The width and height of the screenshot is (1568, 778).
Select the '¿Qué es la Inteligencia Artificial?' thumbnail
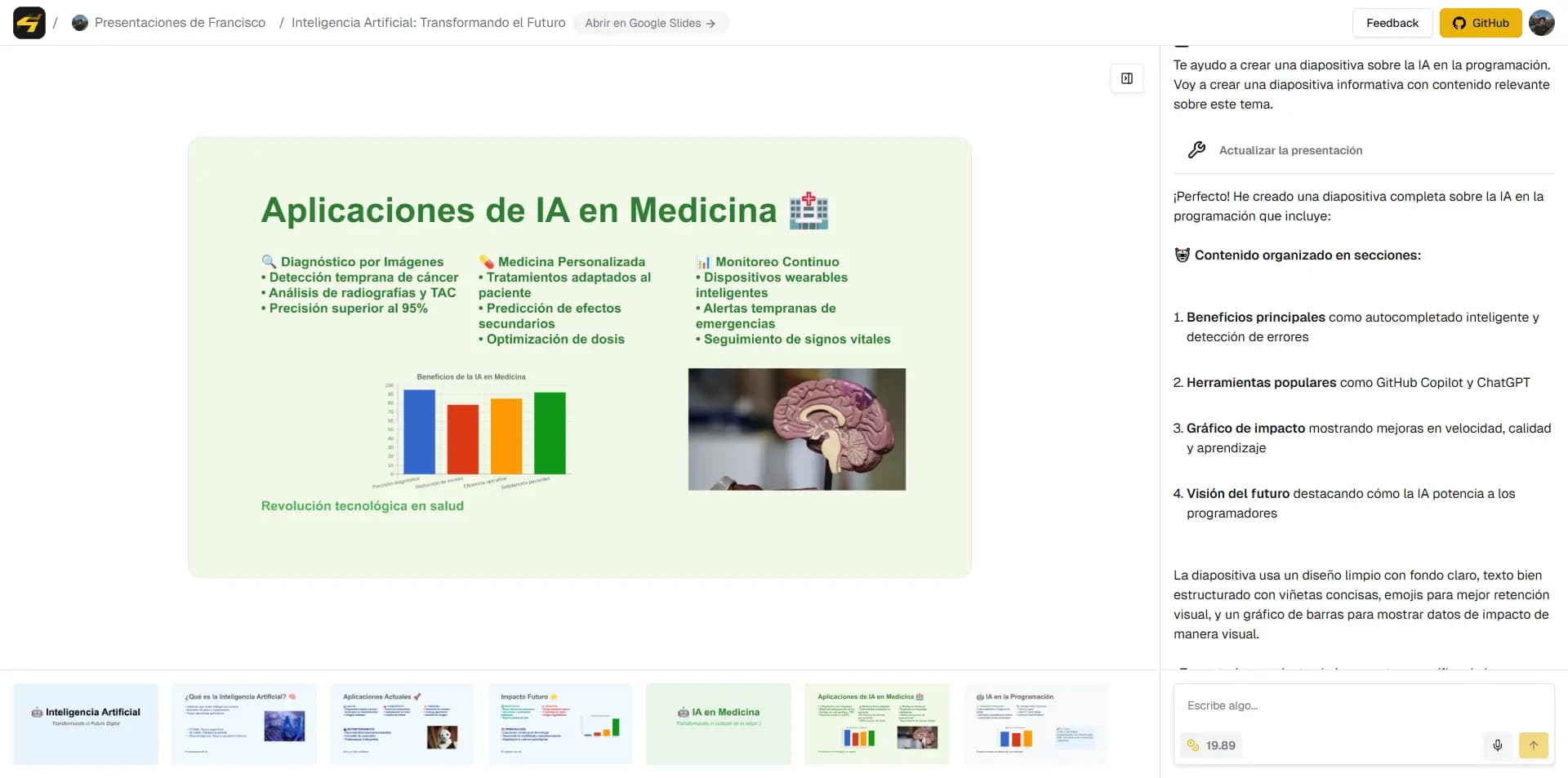(x=244, y=724)
